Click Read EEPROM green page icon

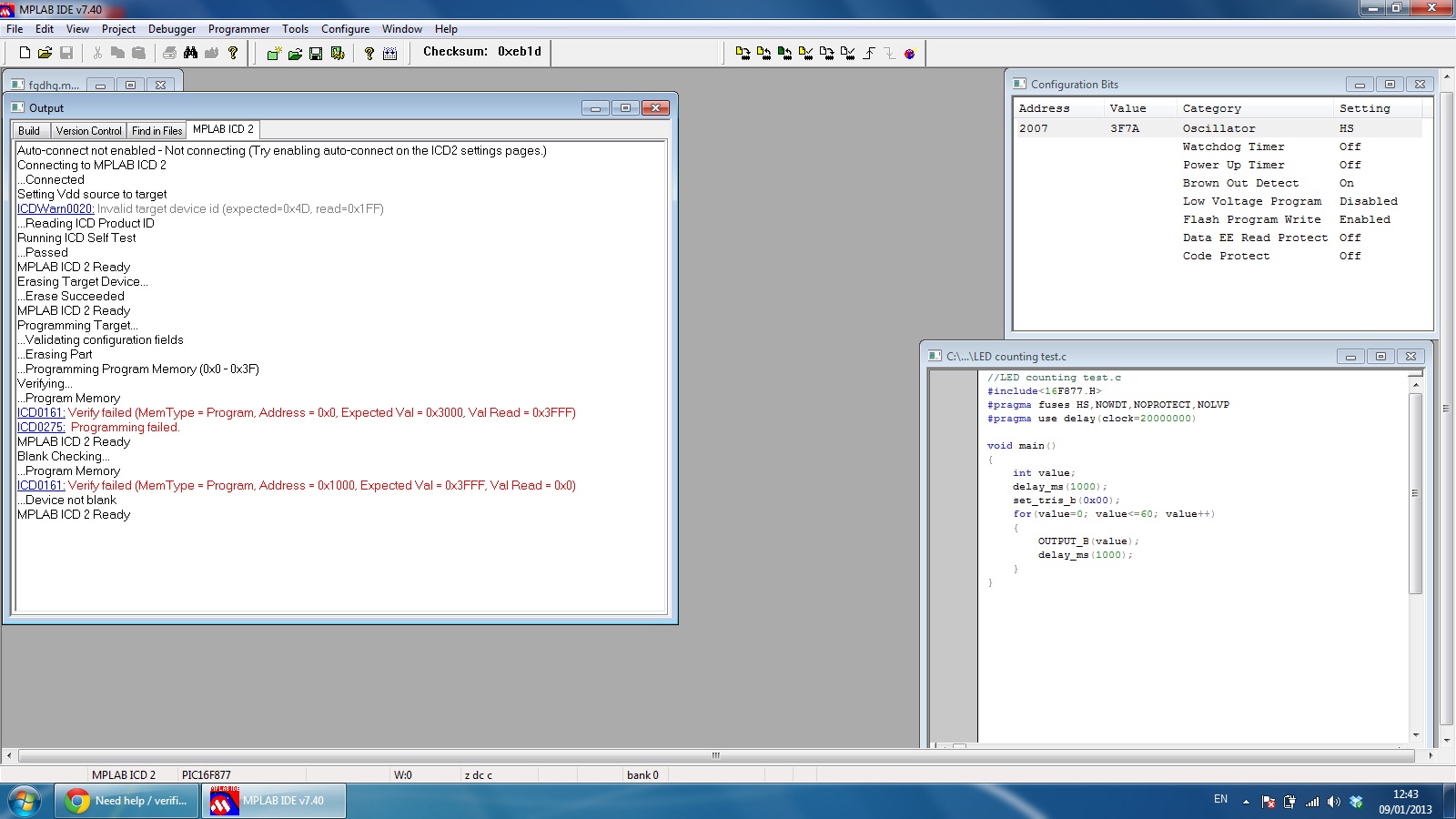784,54
